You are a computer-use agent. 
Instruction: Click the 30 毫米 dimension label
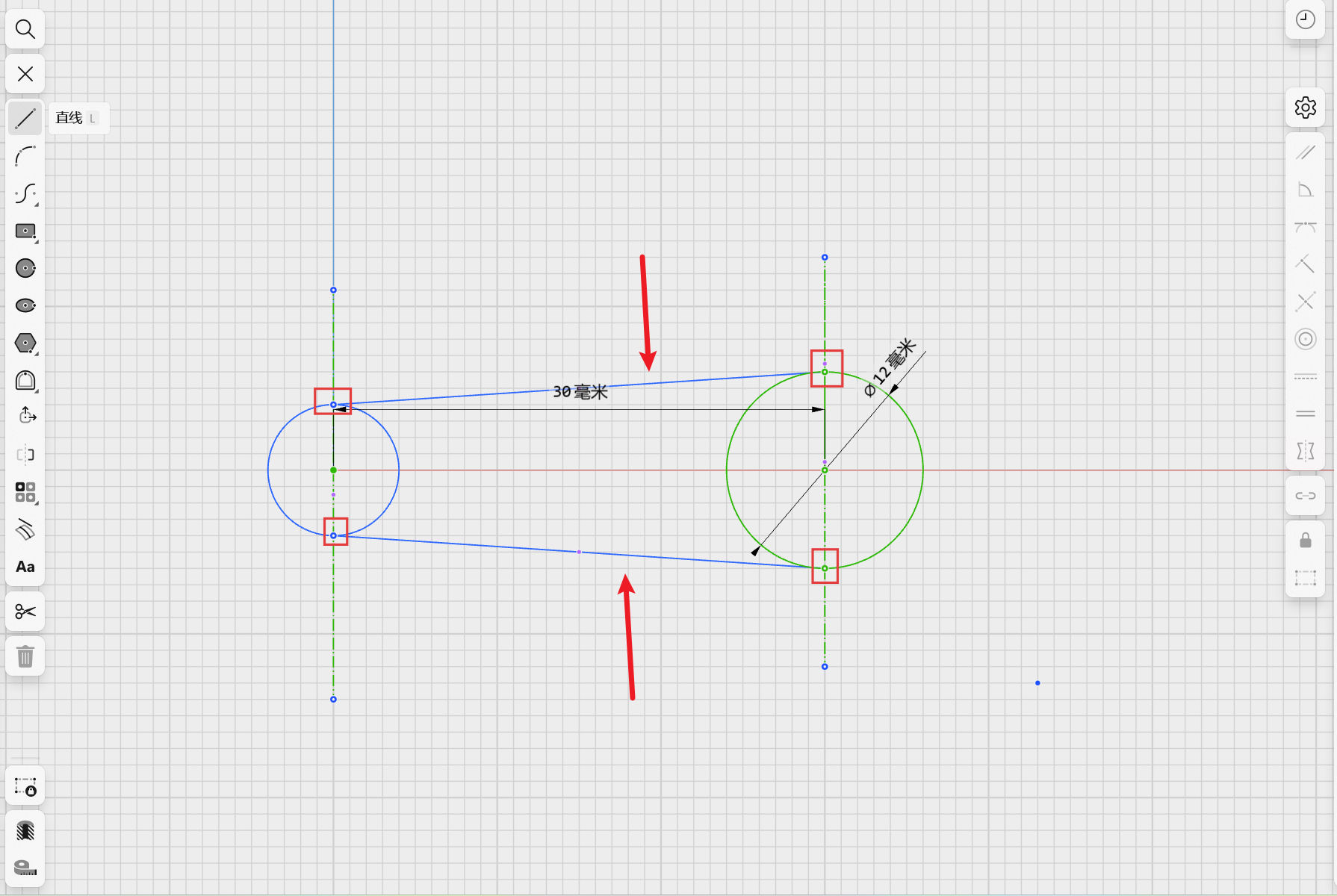pyautogui.click(x=580, y=392)
